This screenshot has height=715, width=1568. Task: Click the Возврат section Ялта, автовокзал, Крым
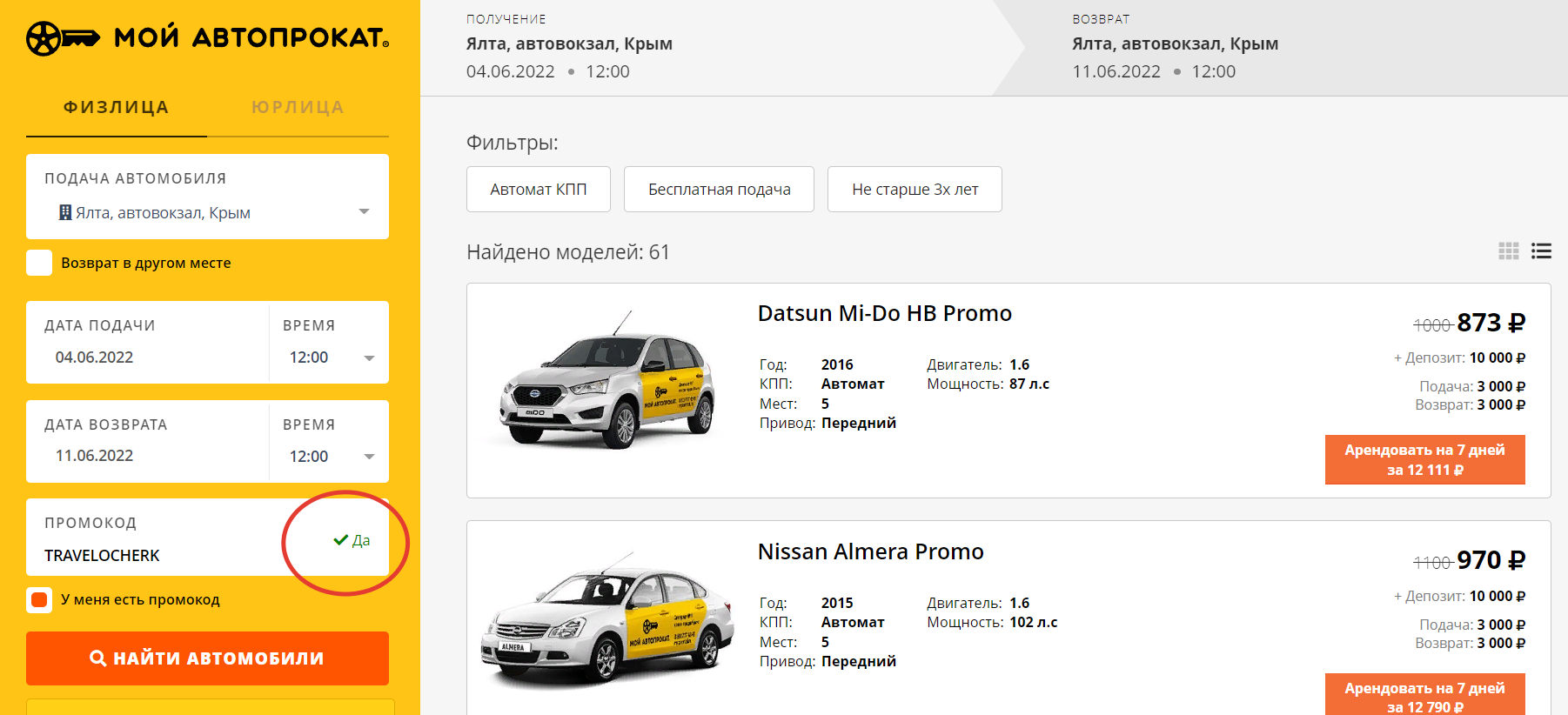click(x=1175, y=43)
